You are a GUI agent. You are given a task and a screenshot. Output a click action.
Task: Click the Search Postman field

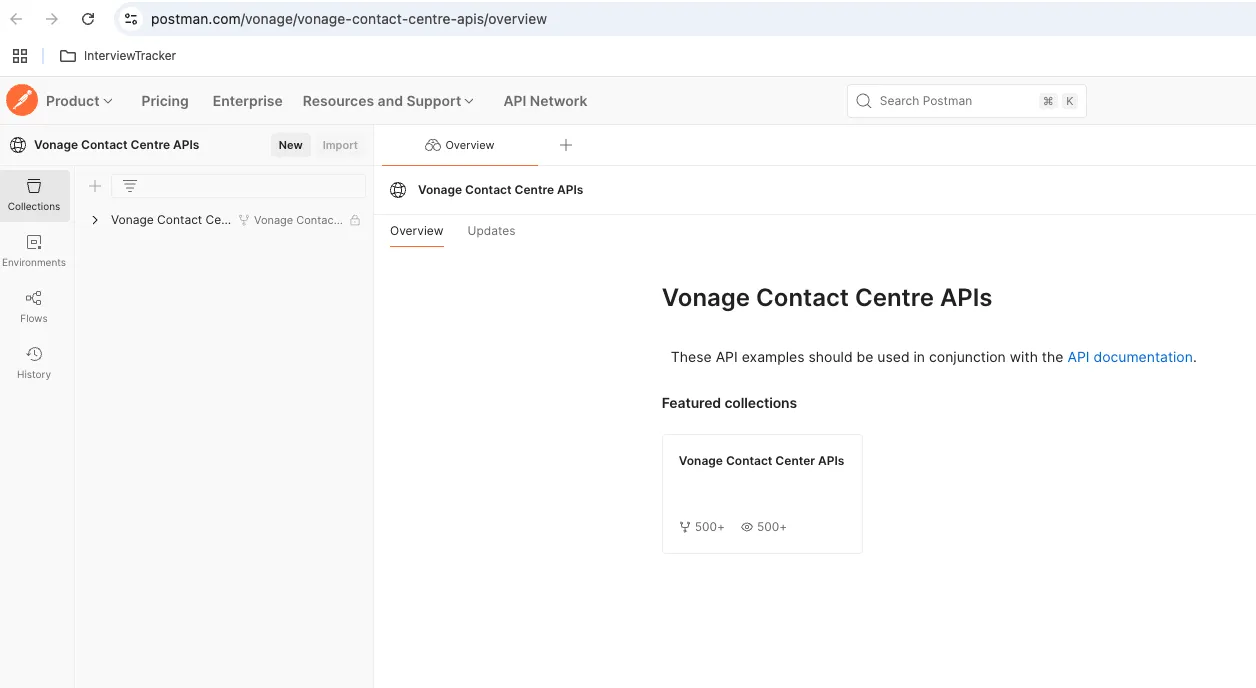point(955,101)
